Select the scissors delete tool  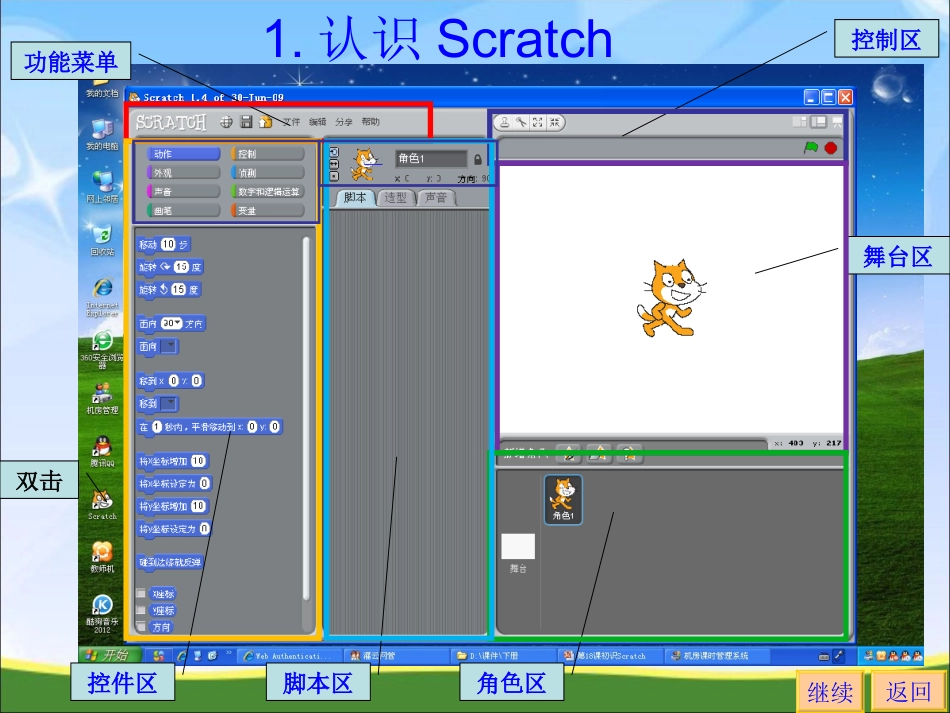tap(521, 122)
